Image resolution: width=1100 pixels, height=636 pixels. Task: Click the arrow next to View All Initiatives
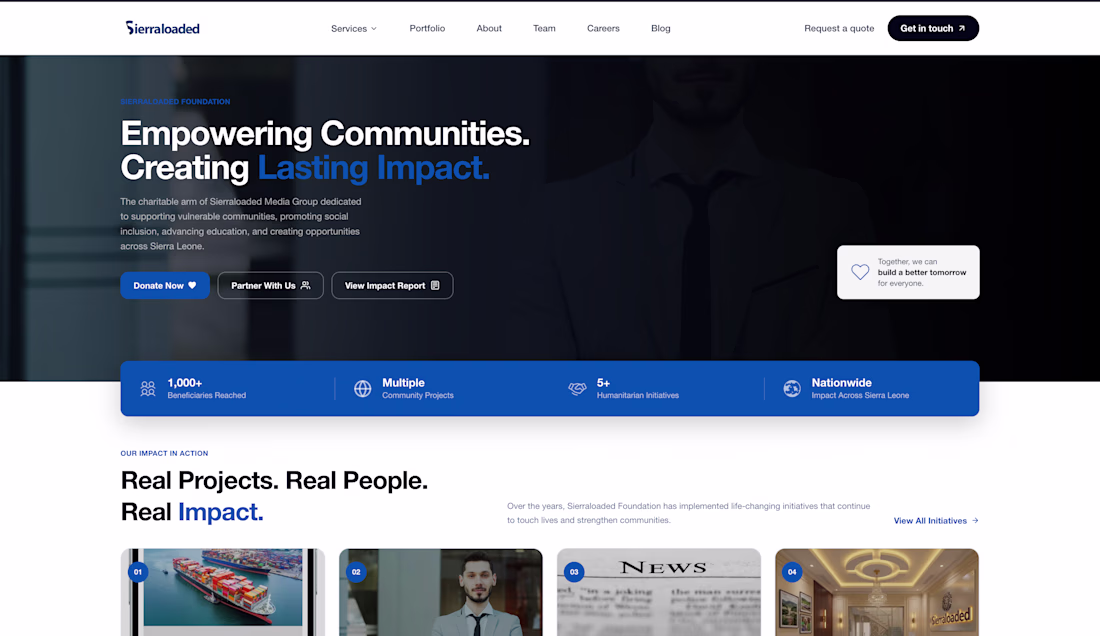pos(975,520)
